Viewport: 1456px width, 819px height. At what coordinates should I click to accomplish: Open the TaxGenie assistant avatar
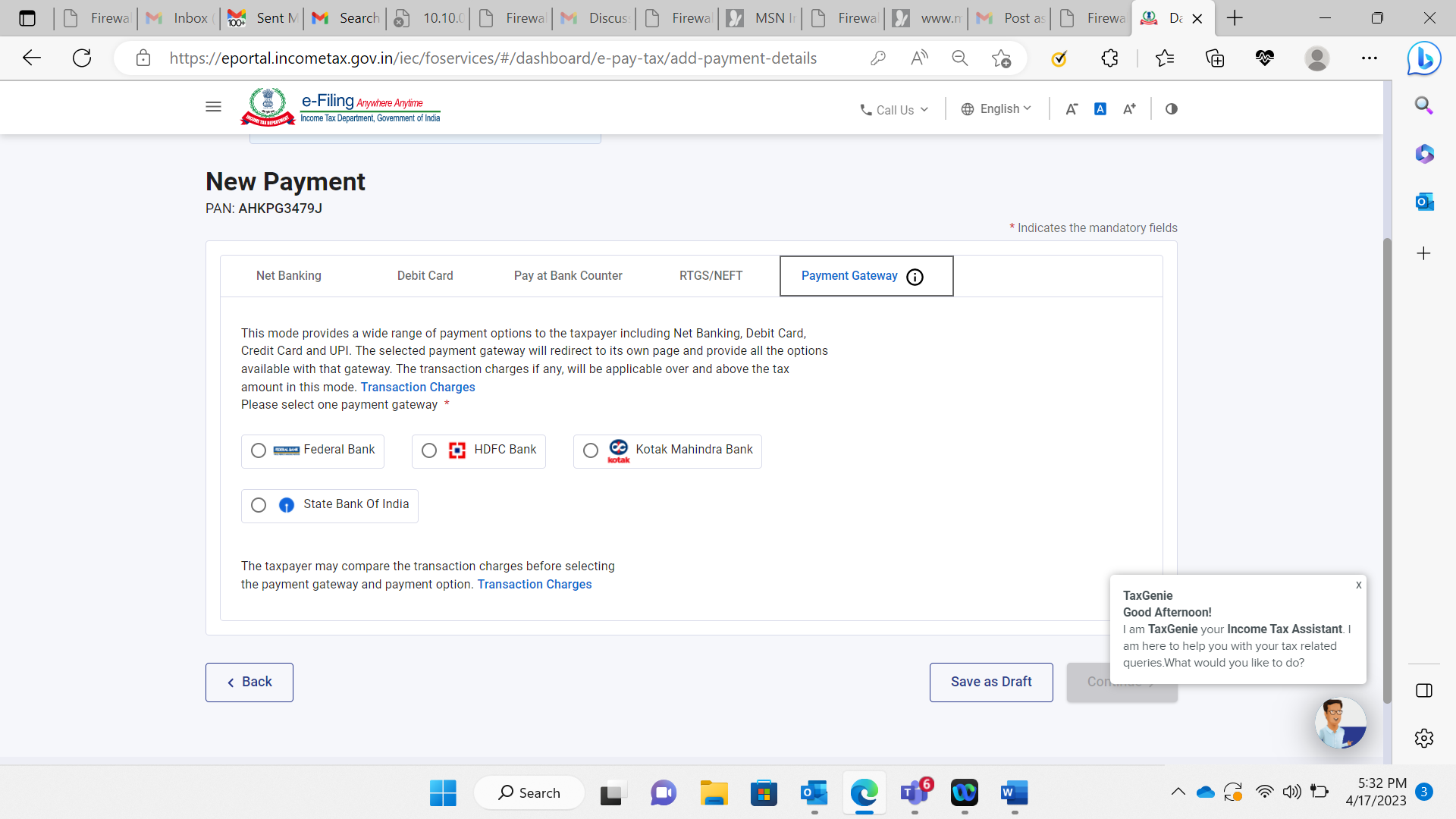click(x=1340, y=723)
